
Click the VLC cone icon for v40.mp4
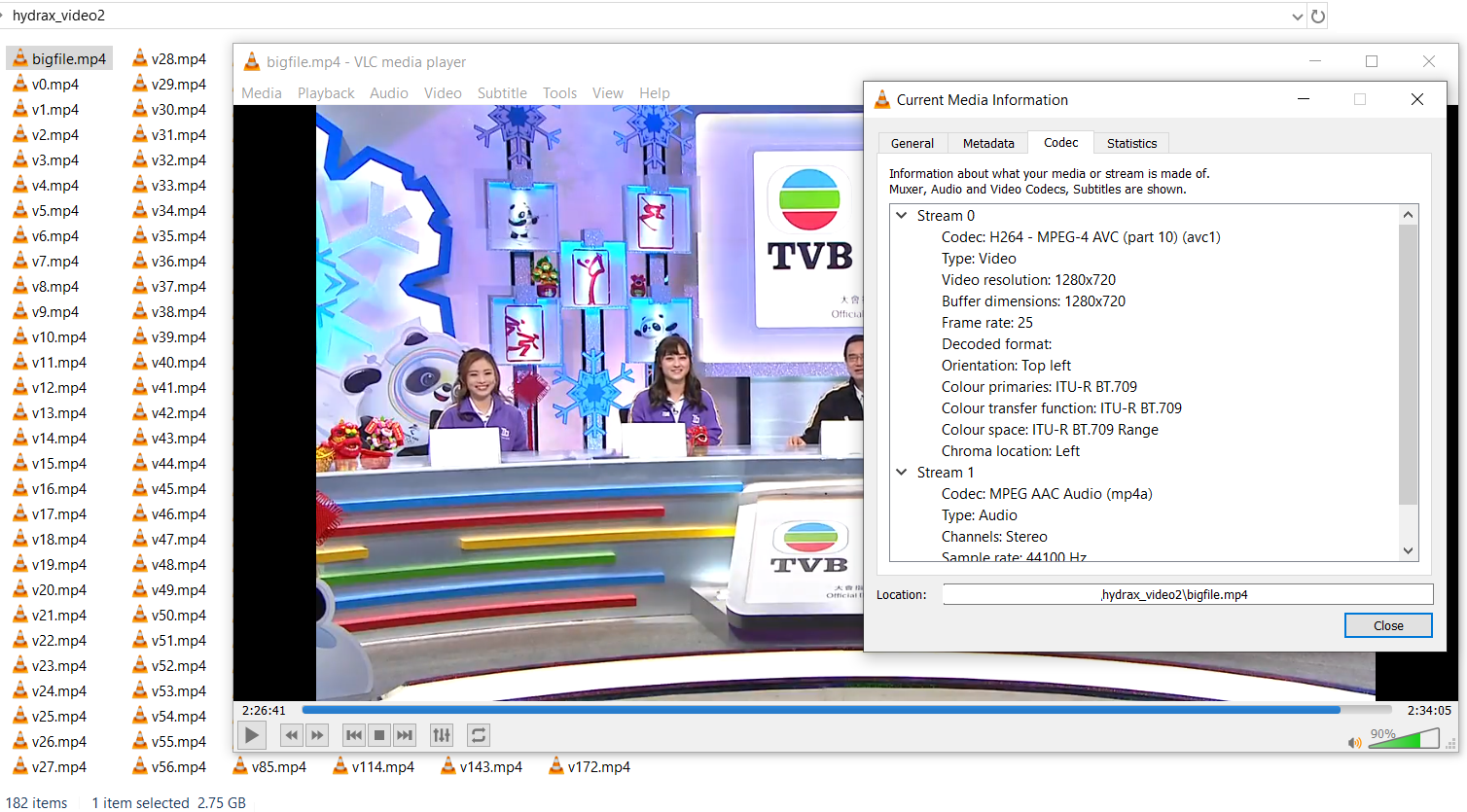139,362
